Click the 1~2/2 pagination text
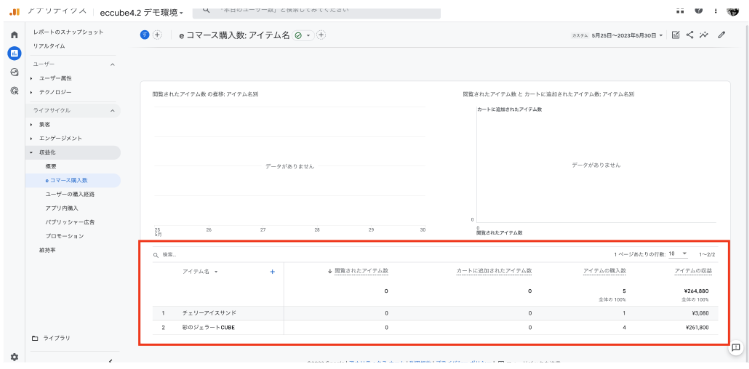Screen dimensions: 749x369 [x=707, y=254]
